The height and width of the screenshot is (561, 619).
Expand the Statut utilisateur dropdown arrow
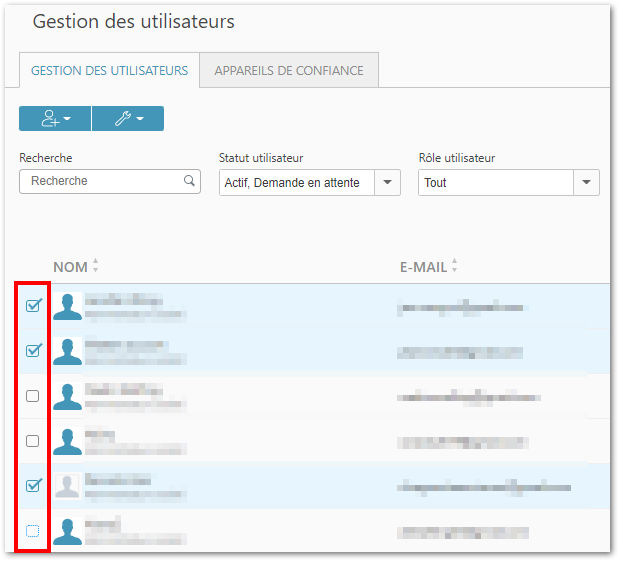(x=387, y=182)
